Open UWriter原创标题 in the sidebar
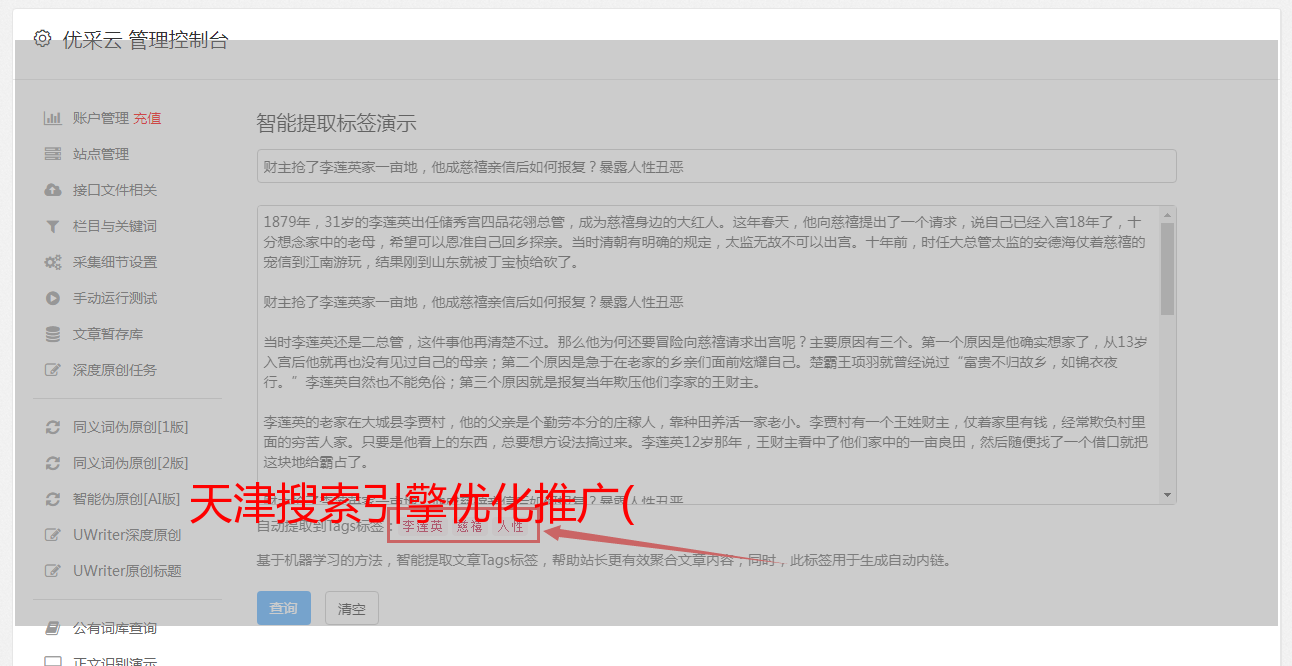 [127, 571]
